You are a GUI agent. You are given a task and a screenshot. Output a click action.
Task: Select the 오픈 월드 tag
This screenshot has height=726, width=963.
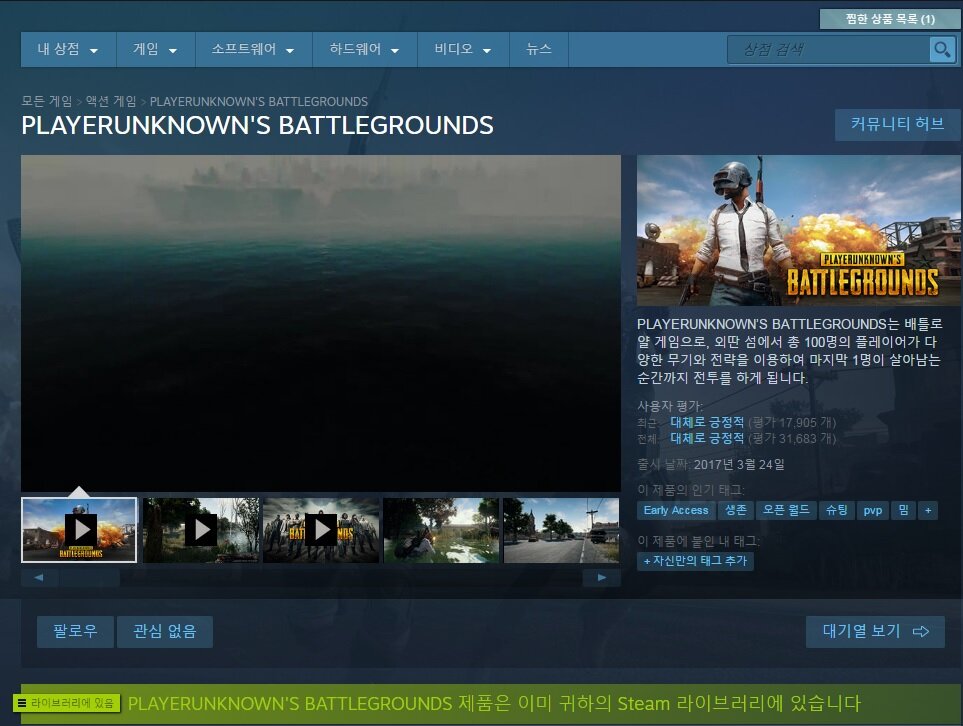click(786, 510)
